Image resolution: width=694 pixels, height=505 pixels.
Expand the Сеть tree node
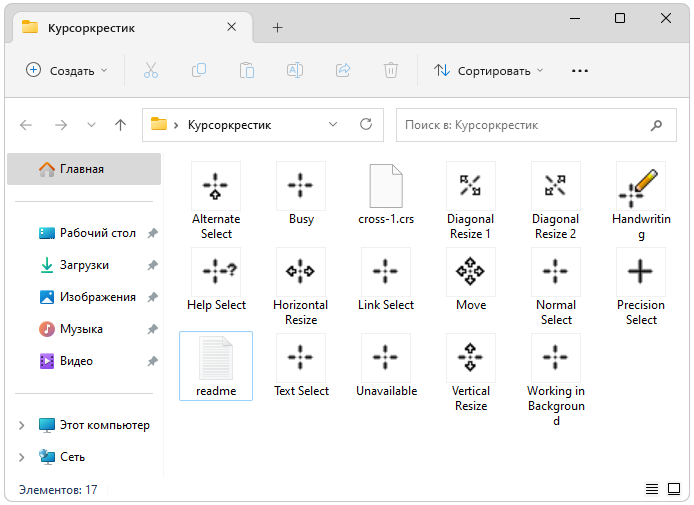click(x=21, y=457)
